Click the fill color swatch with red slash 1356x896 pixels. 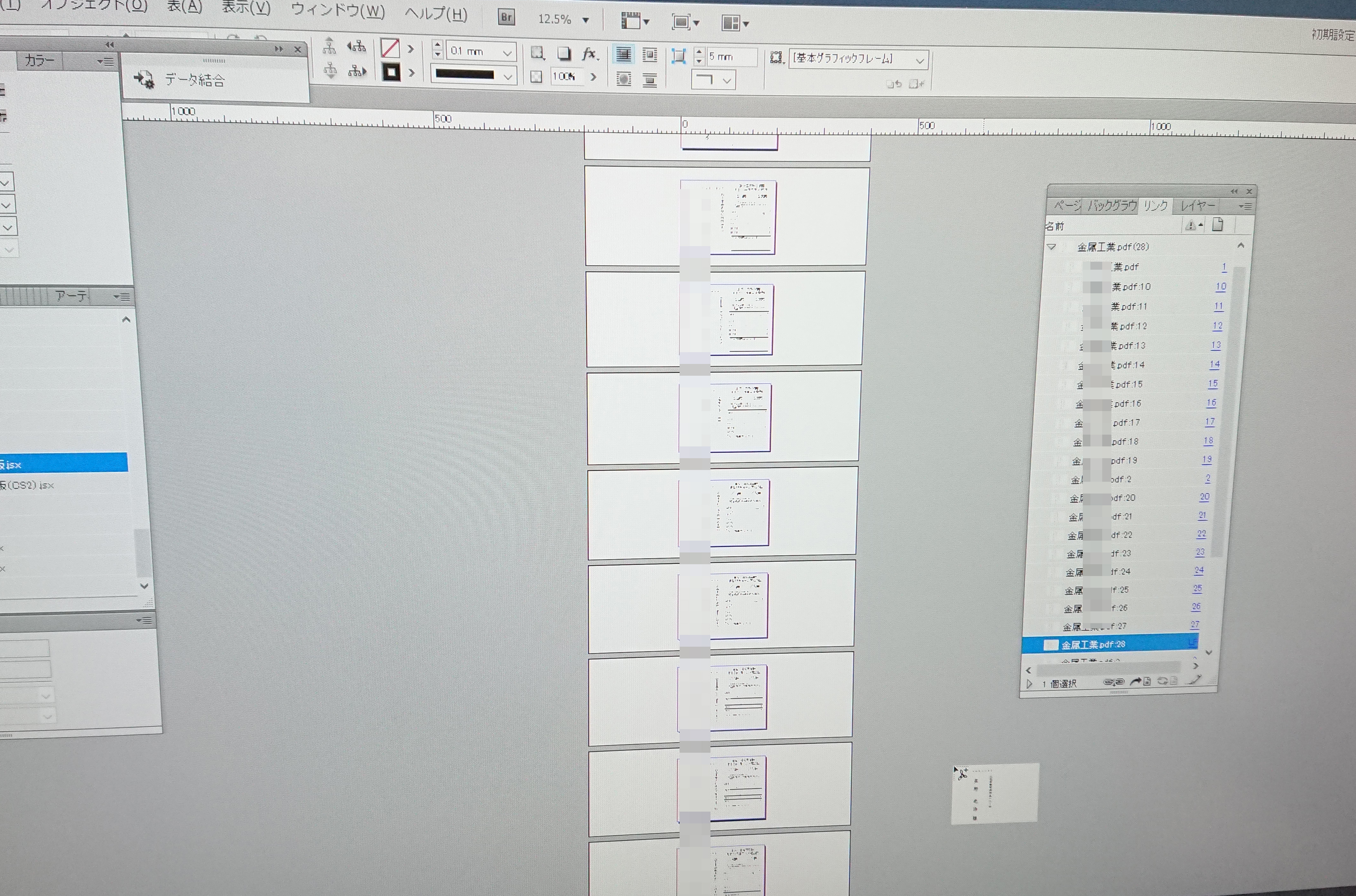[x=390, y=48]
